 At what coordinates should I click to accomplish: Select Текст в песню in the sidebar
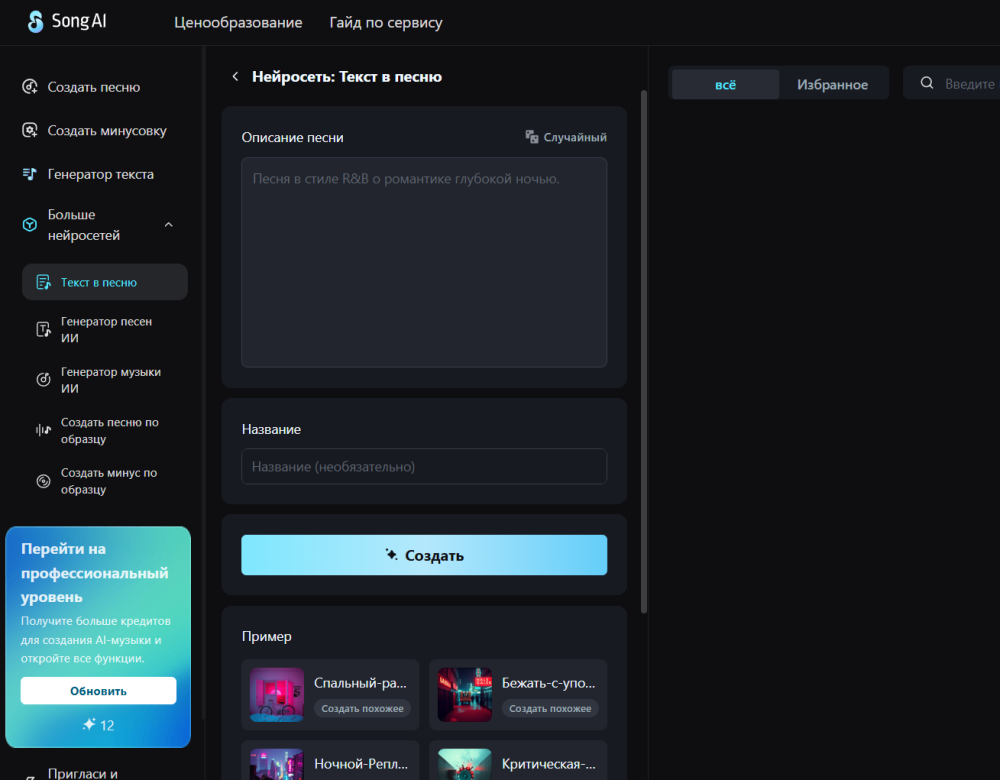pyautogui.click(x=105, y=282)
